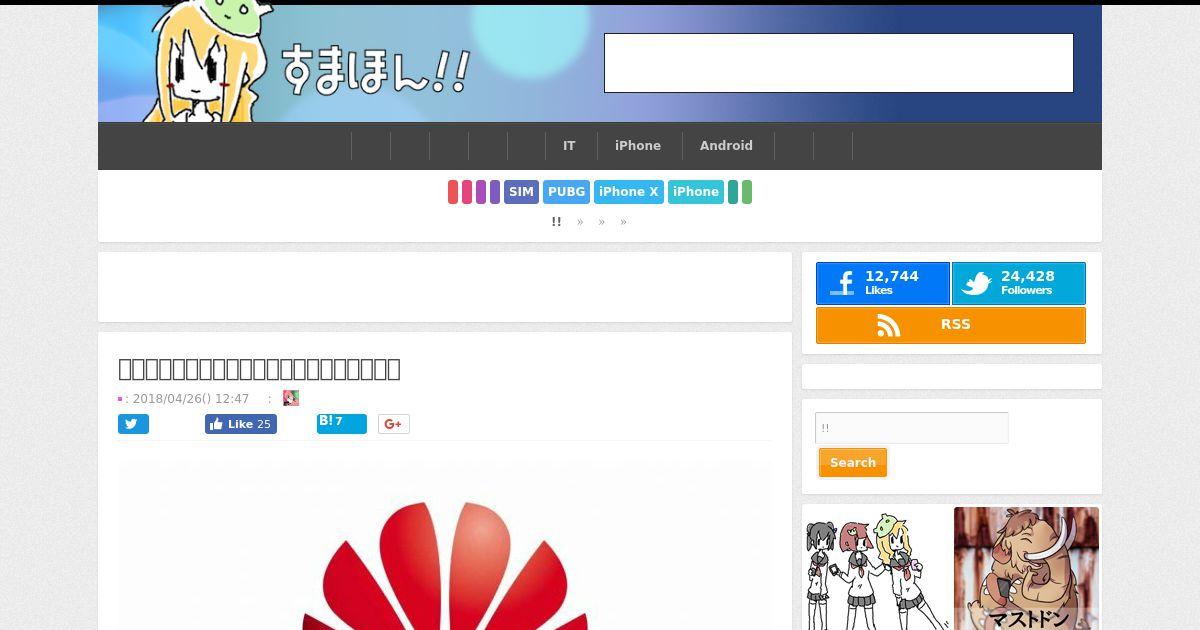
Task: Click the red tag swatch
Action: pos(453,192)
